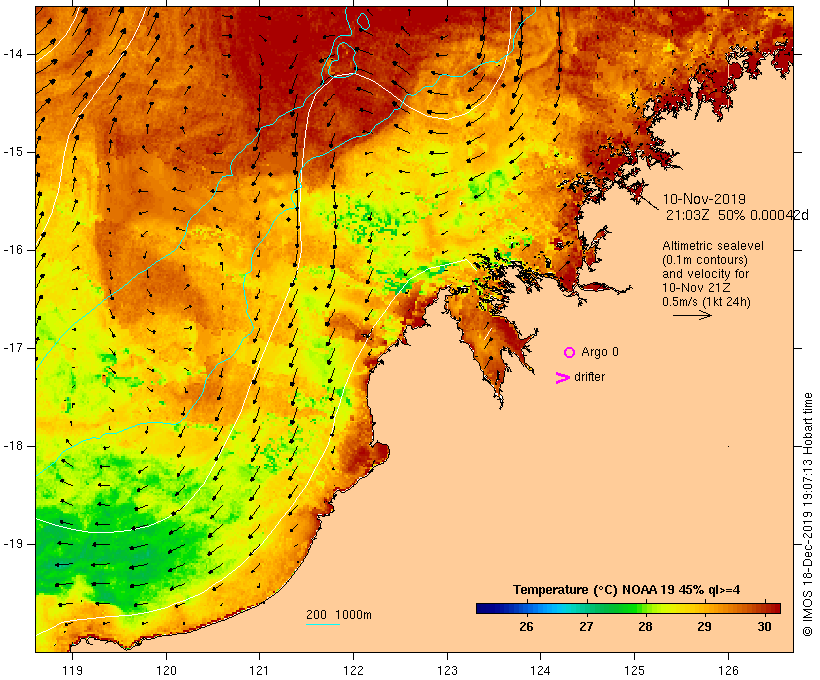The height and width of the screenshot is (680, 820).
Task: Click the IMOS copyright timestamp text
Action: point(807,514)
